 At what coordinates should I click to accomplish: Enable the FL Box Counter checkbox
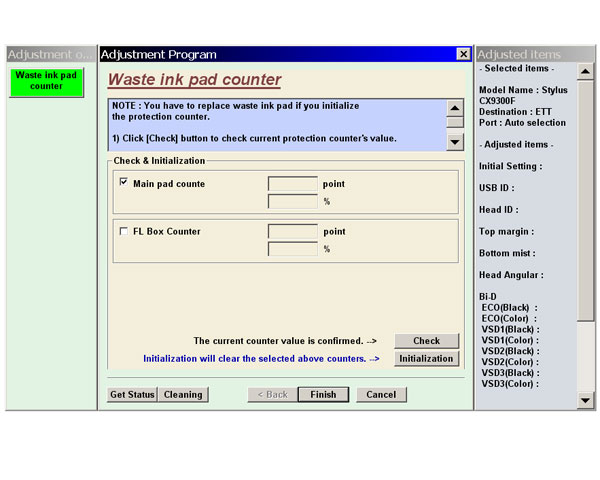point(124,231)
